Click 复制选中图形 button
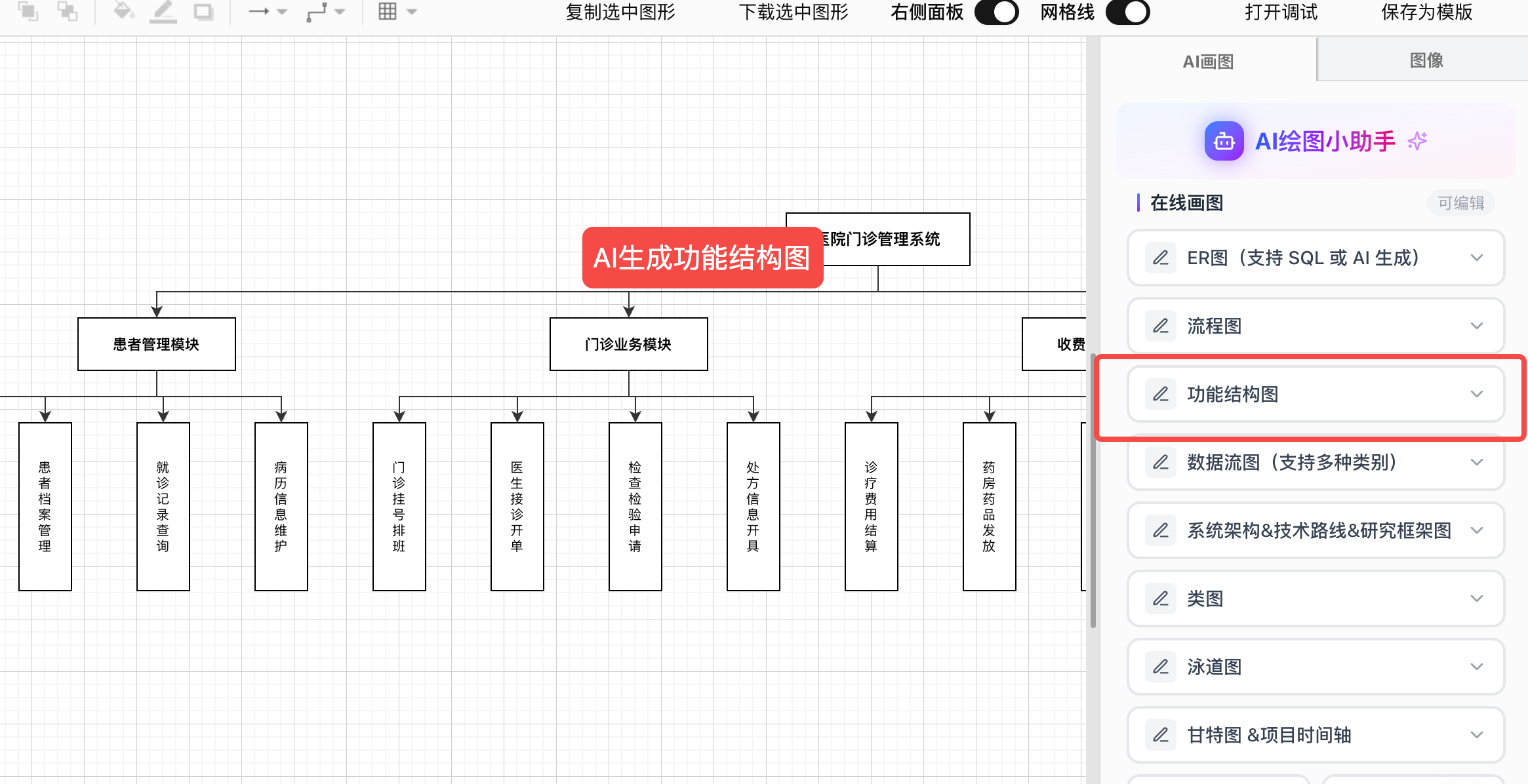The image size is (1528, 784). [x=620, y=12]
